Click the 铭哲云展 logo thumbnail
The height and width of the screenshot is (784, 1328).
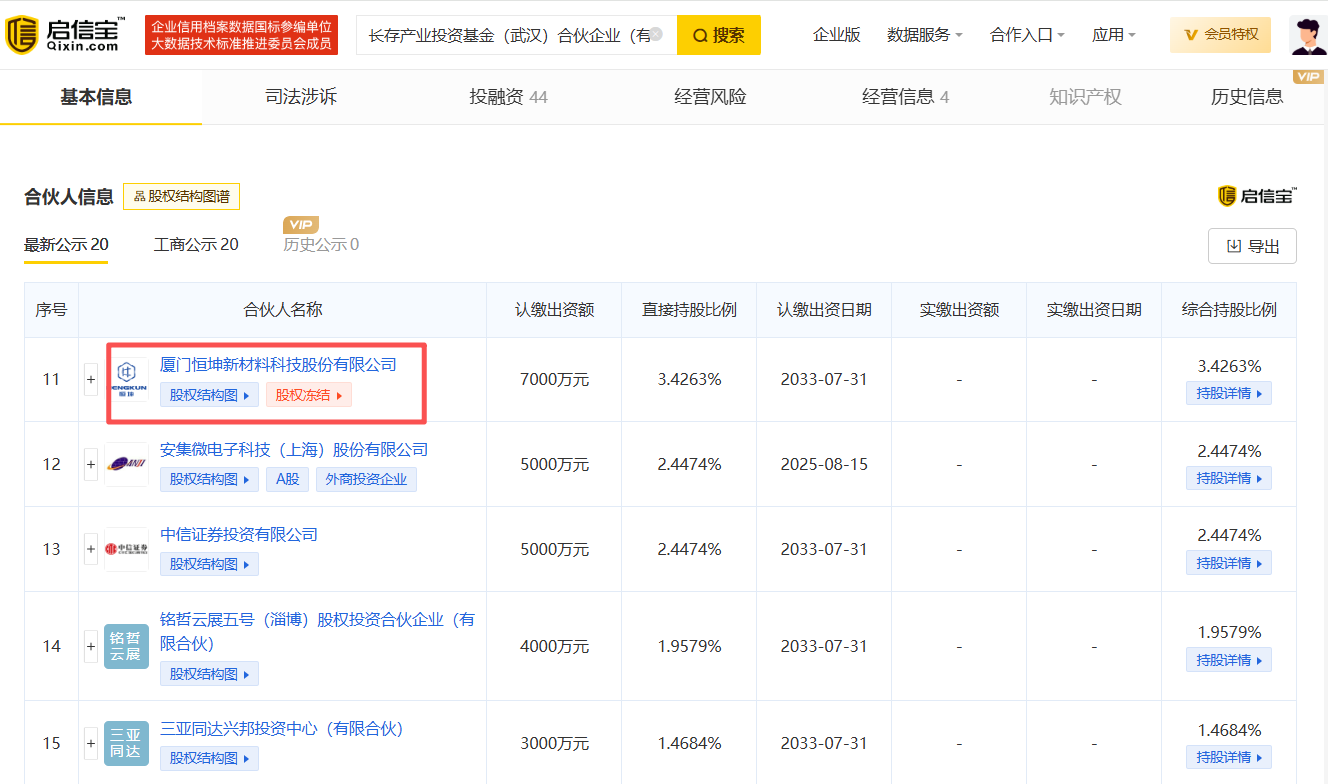[126, 645]
